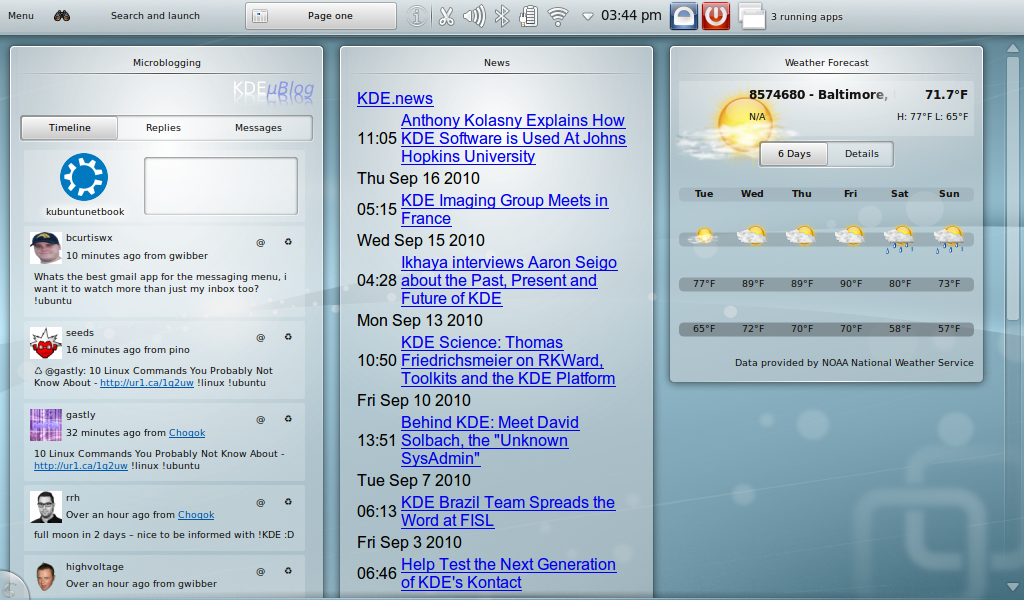Viewport: 1024px width, 600px height.
Task: Open the volume speaker icon
Action: pos(474,16)
